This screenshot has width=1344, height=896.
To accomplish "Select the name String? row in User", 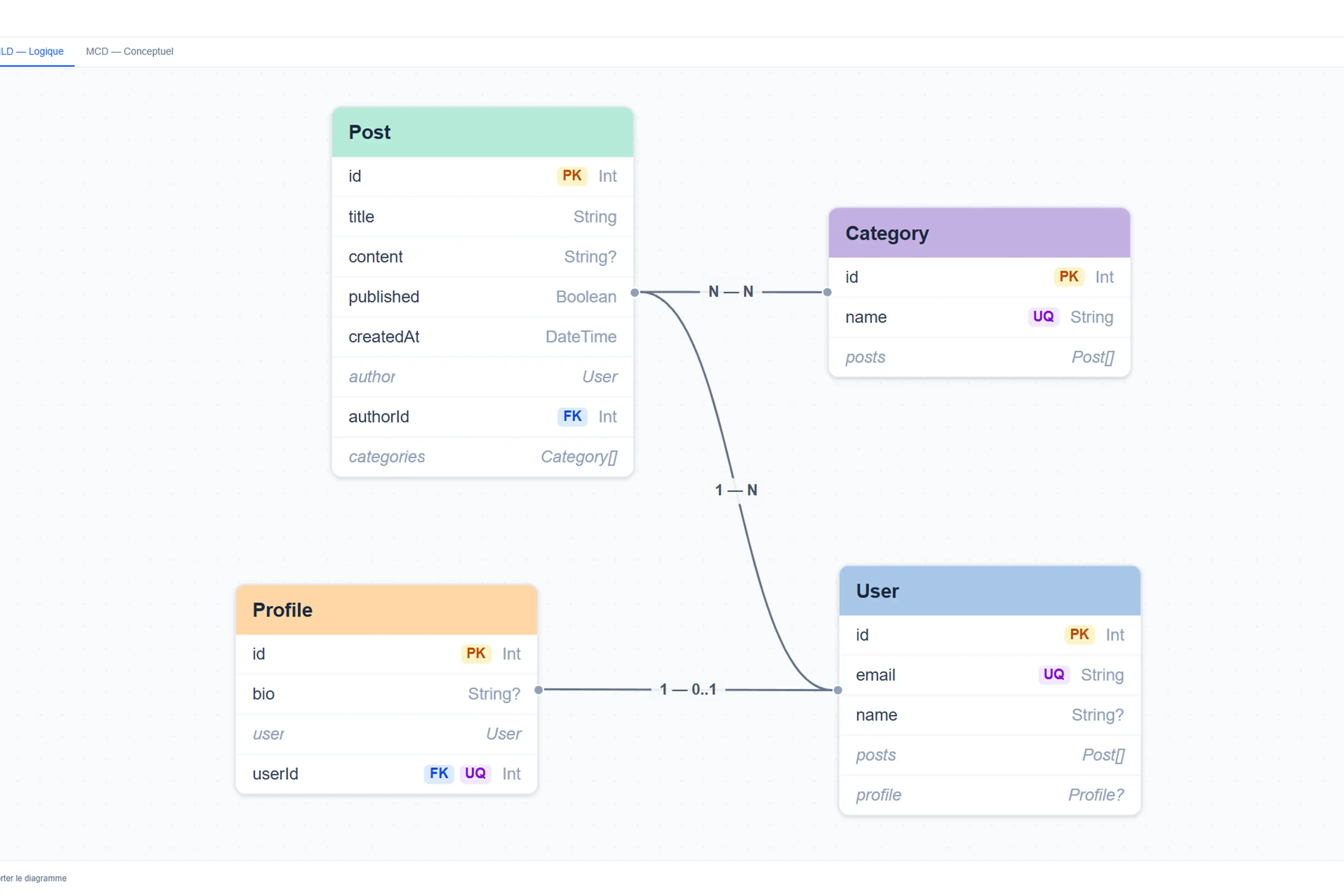I will pyautogui.click(x=989, y=715).
